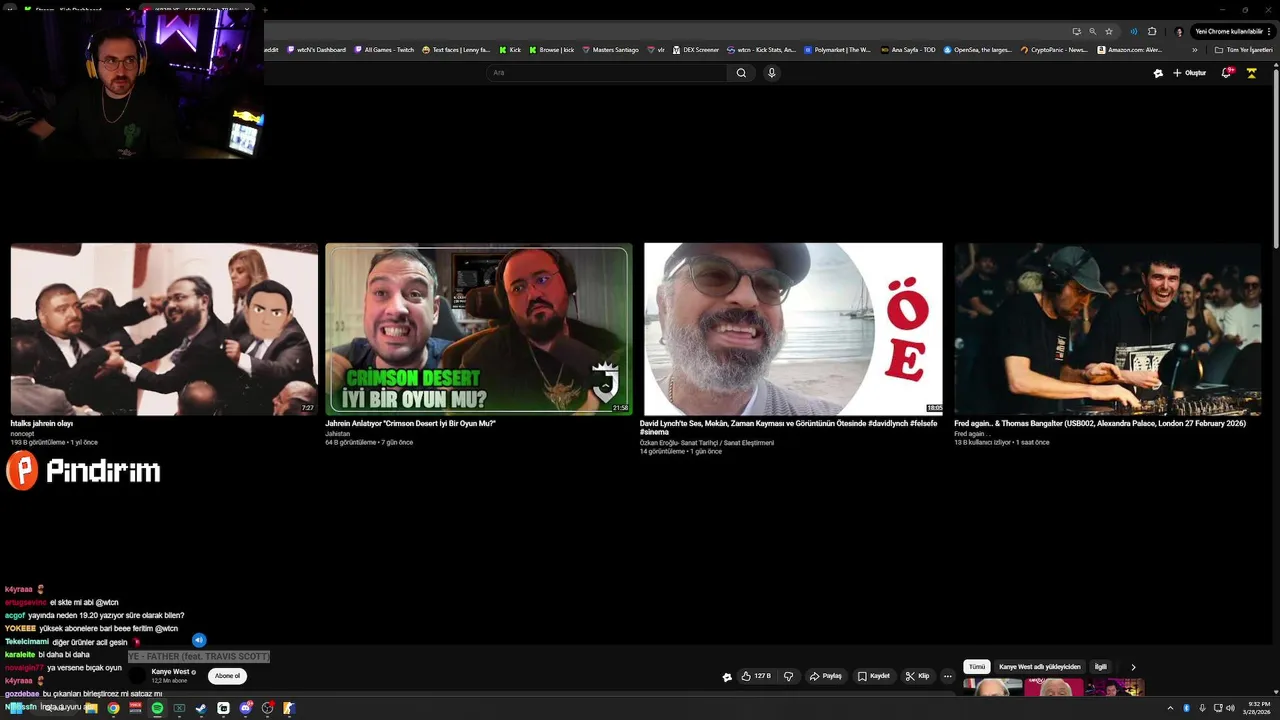
Task: Open CryptoPanic News bookmark
Action: (1054, 50)
